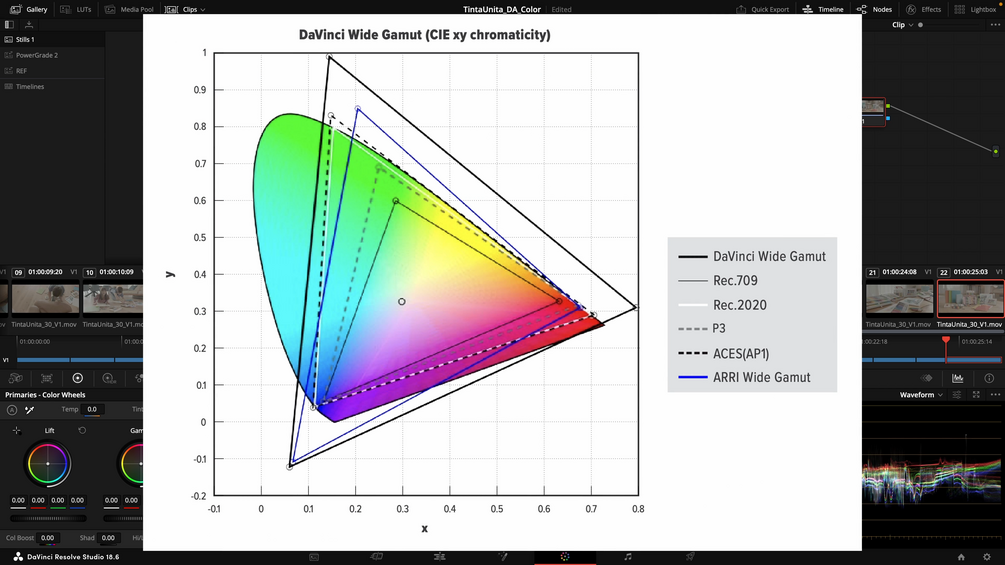Image resolution: width=1005 pixels, height=565 pixels.
Task: Select the corrector node thumbnail in node graph
Action: pos(873,112)
